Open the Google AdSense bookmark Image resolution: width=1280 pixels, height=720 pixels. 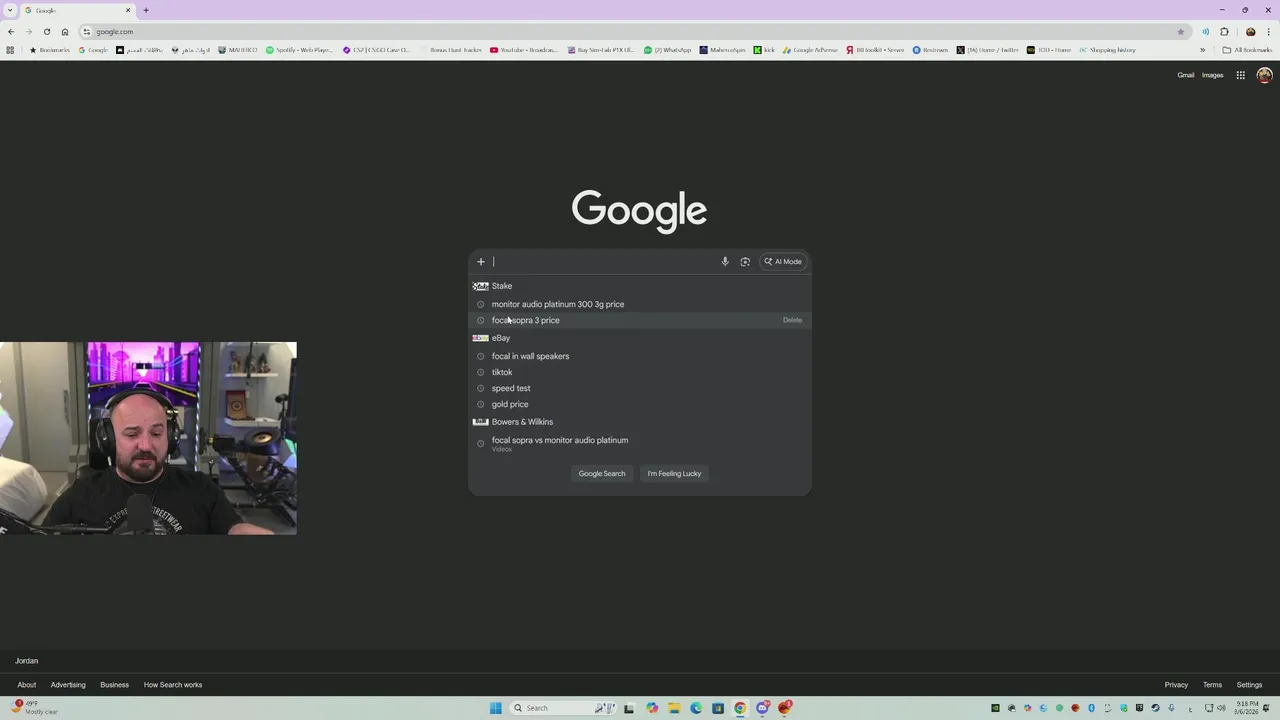(811, 50)
